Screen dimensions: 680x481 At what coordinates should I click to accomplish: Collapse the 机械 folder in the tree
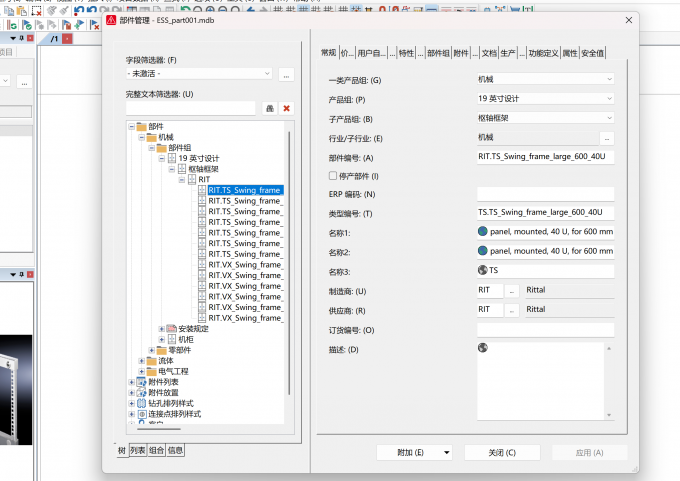[141, 137]
